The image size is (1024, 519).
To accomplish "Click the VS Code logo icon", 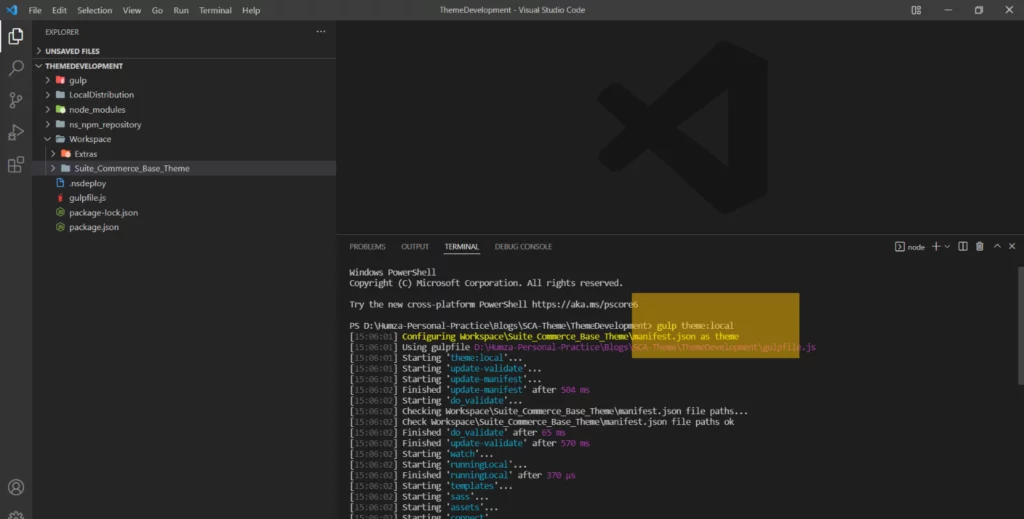I will click(x=12, y=10).
